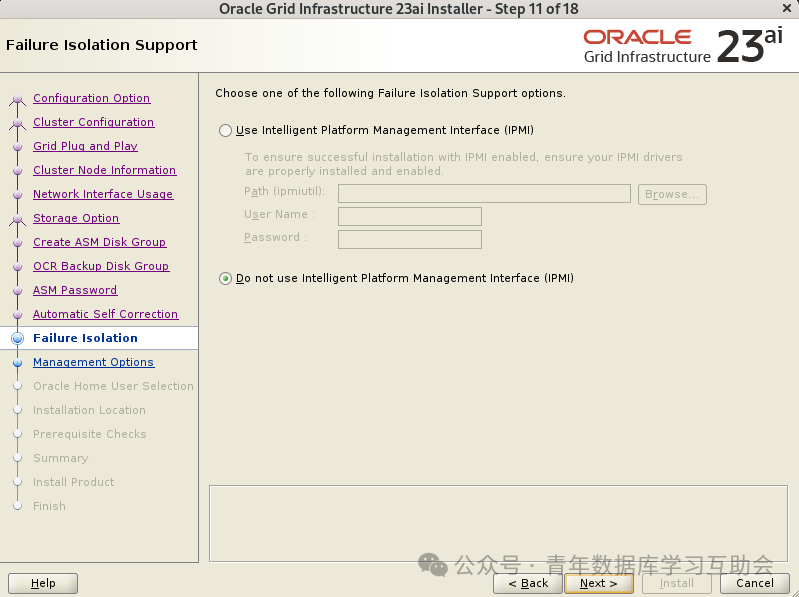Select the Failure Isolation step
Screen dimensions: 799x597
[x=85, y=338]
